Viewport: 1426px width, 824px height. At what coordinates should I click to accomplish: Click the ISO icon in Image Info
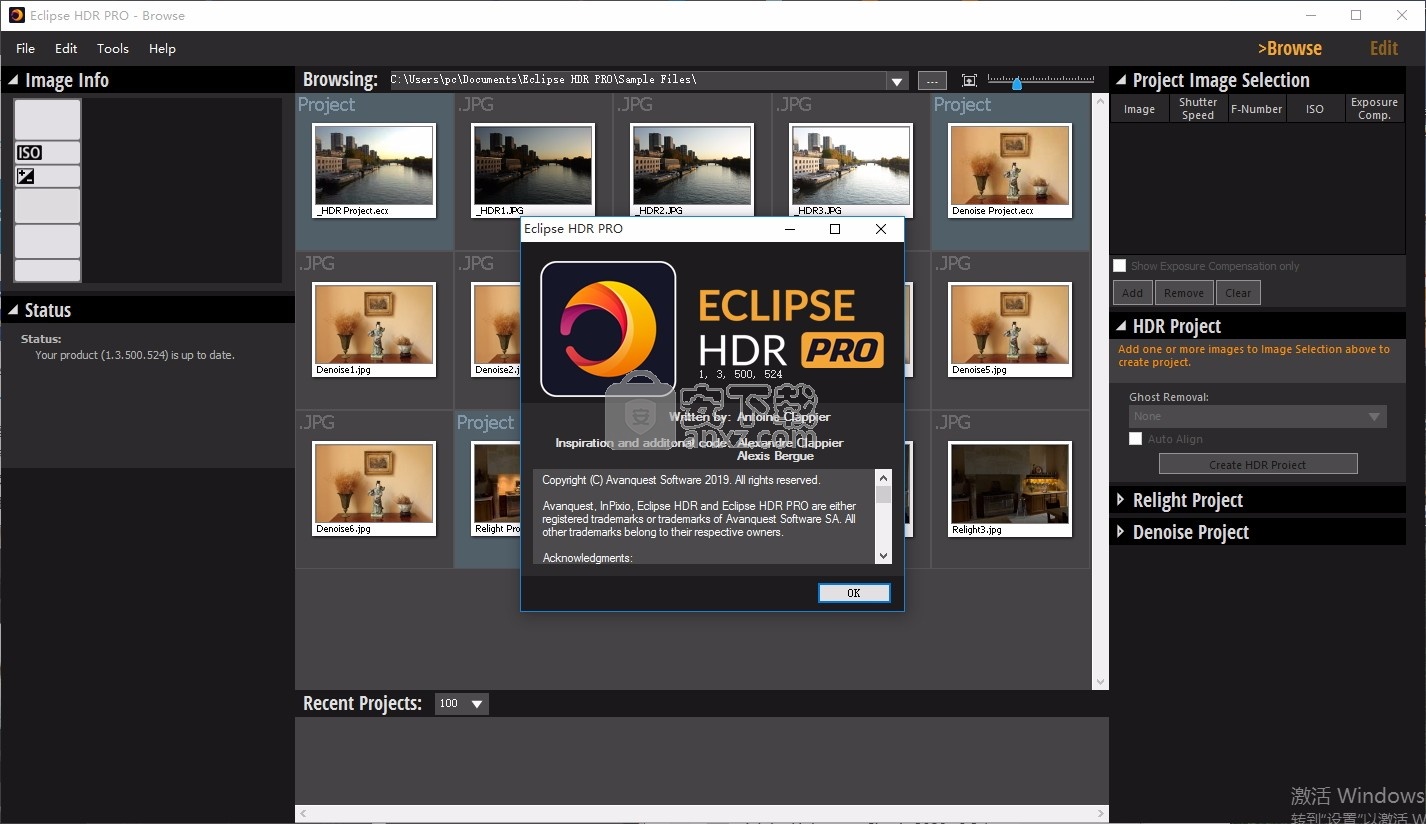(29, 153)
